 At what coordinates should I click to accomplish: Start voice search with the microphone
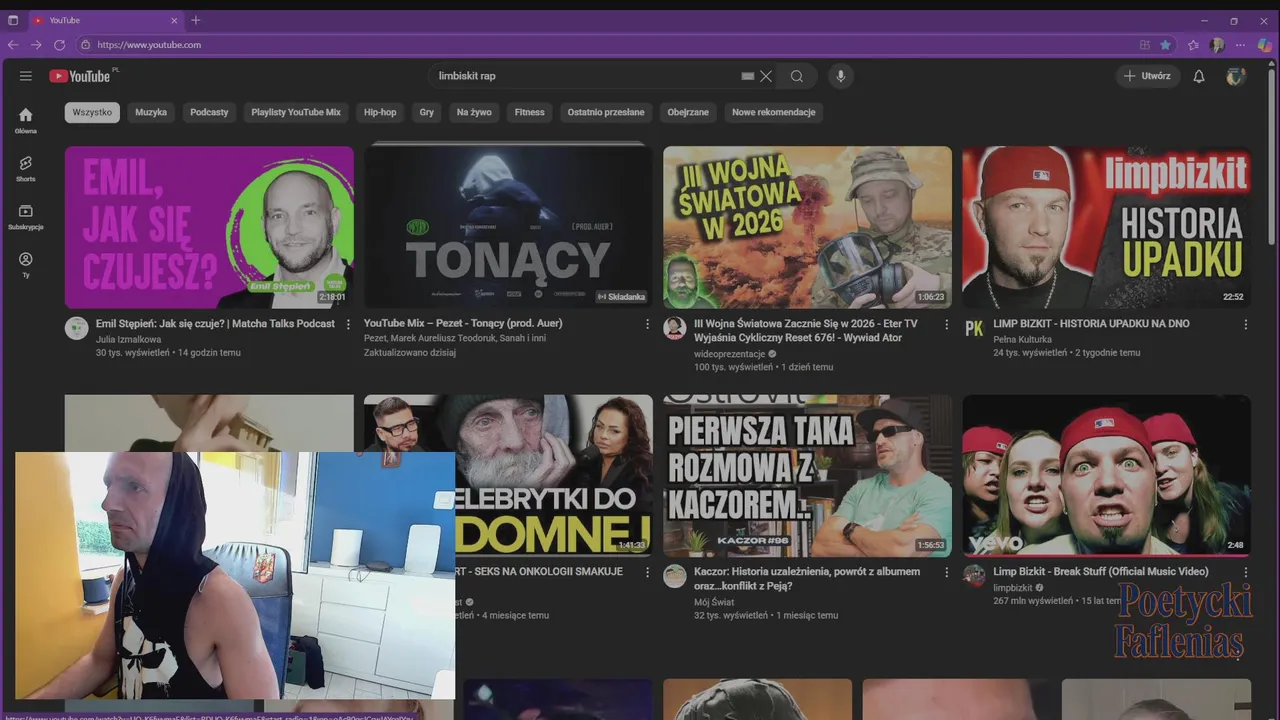coord(840,76)
